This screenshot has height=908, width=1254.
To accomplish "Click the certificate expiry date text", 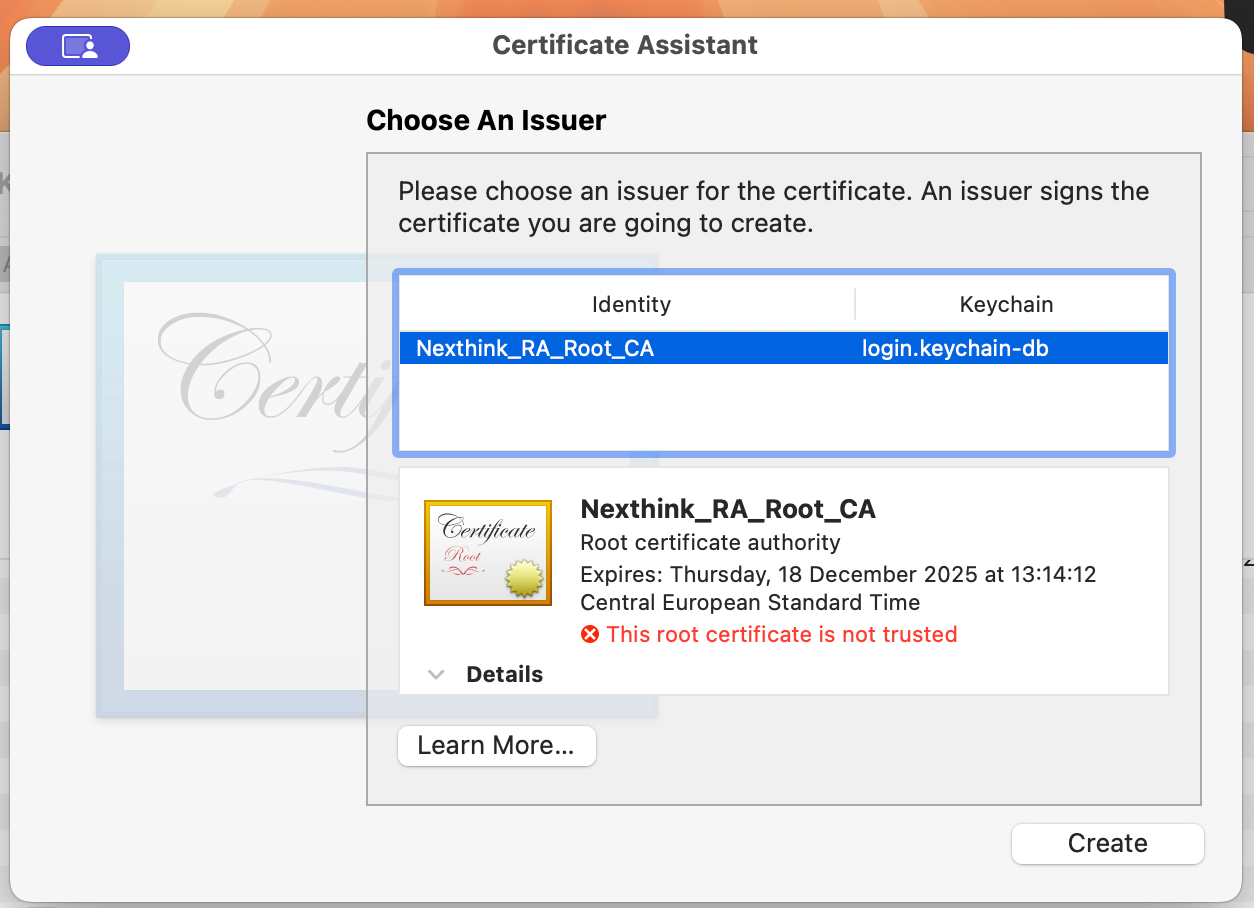I will point(838,575).
